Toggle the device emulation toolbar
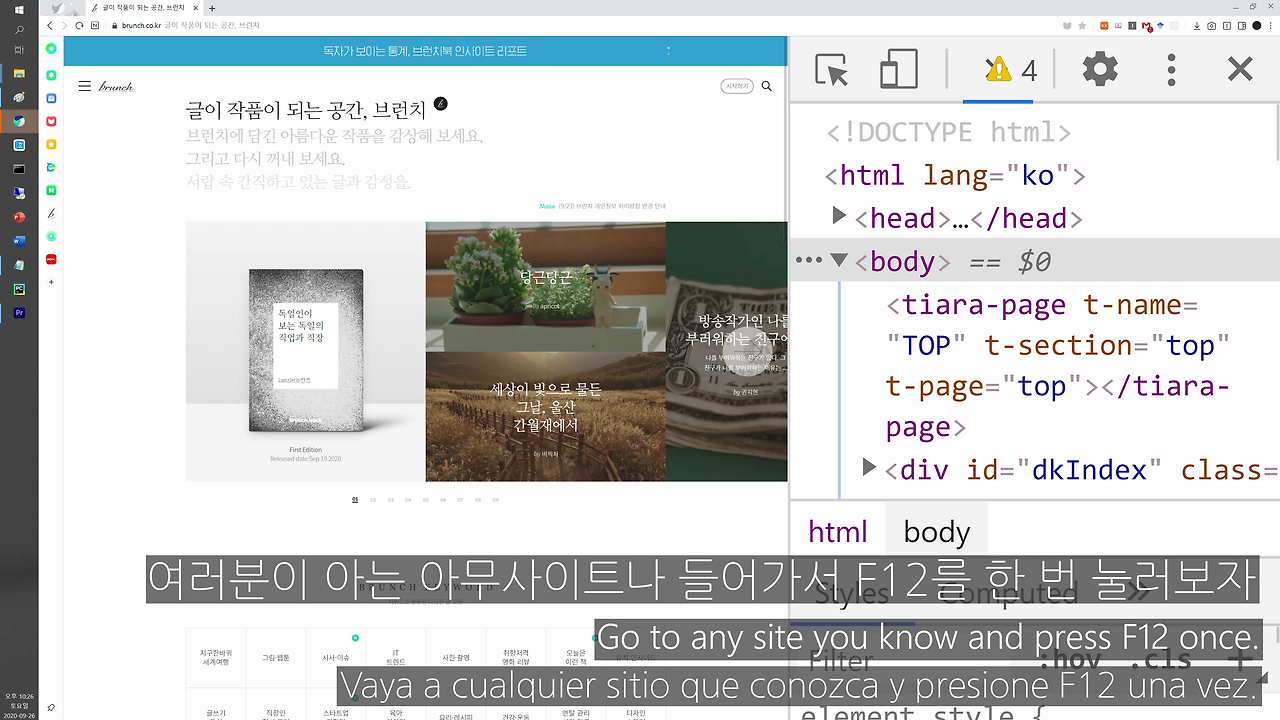Image resolution: width=1280 pixels, height=720 pixels. click(897, 69)
